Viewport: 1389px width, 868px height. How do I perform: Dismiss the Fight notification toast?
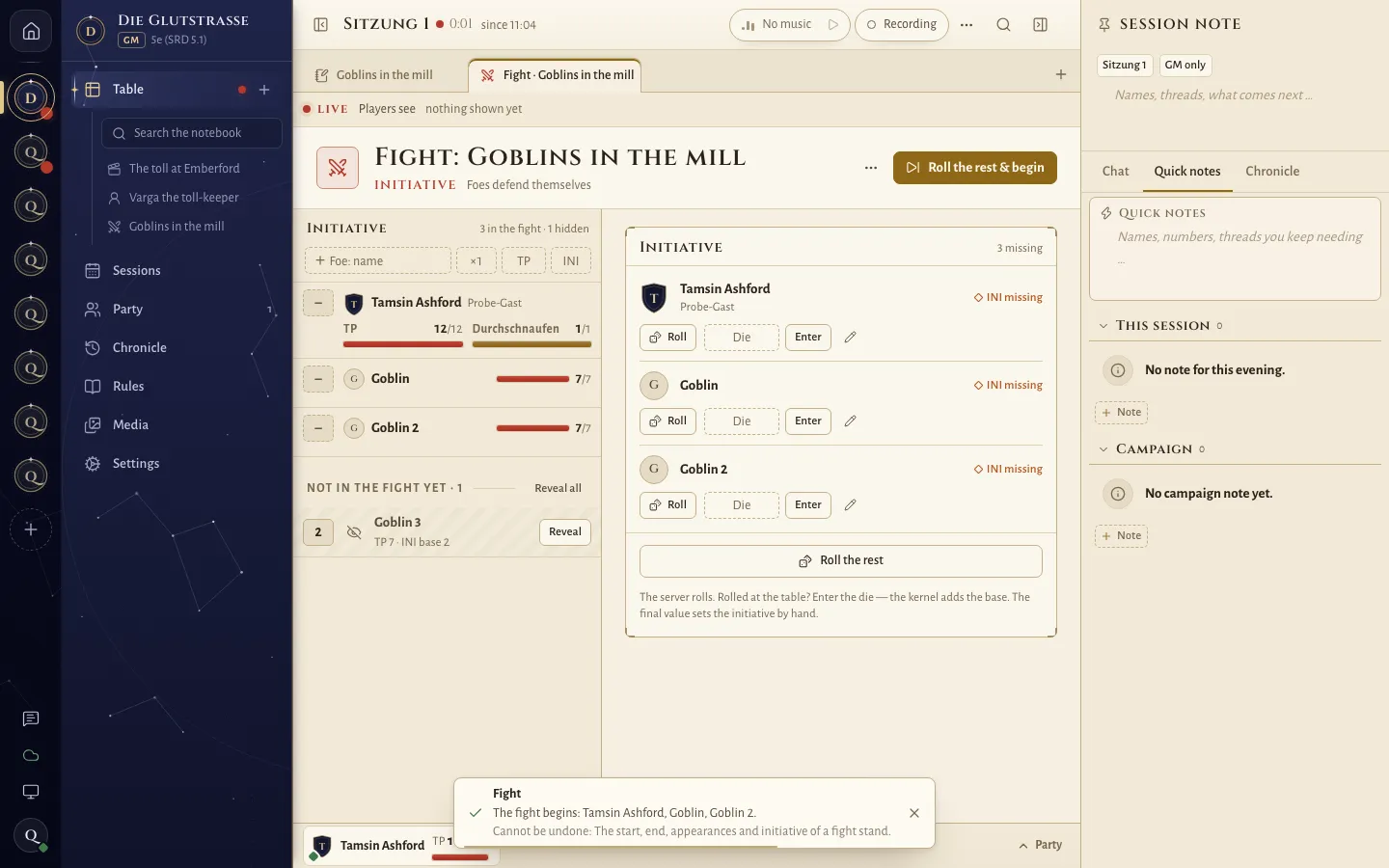coord(914,813)
